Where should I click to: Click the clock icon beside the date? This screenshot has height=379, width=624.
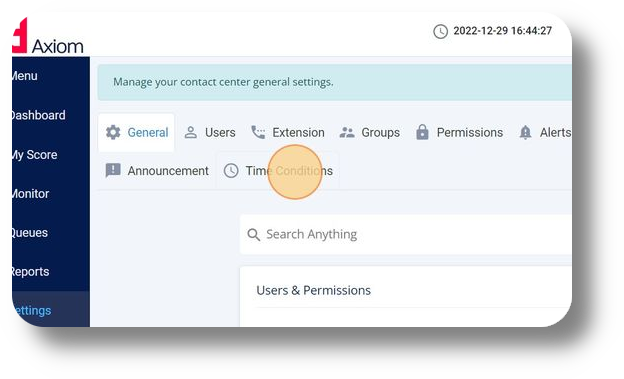click(441, 31)
